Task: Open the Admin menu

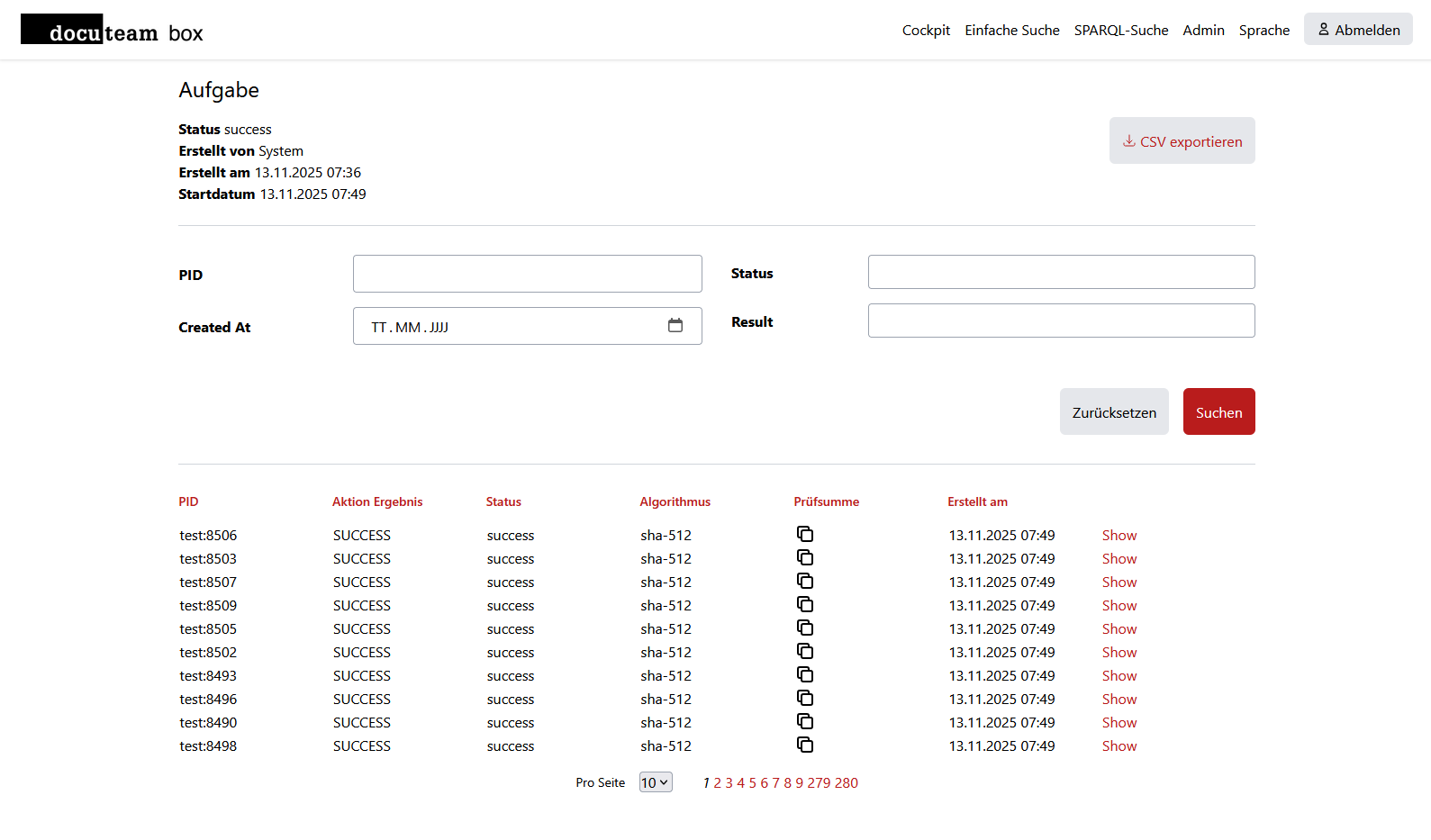Action: (x=1203, y=31)
